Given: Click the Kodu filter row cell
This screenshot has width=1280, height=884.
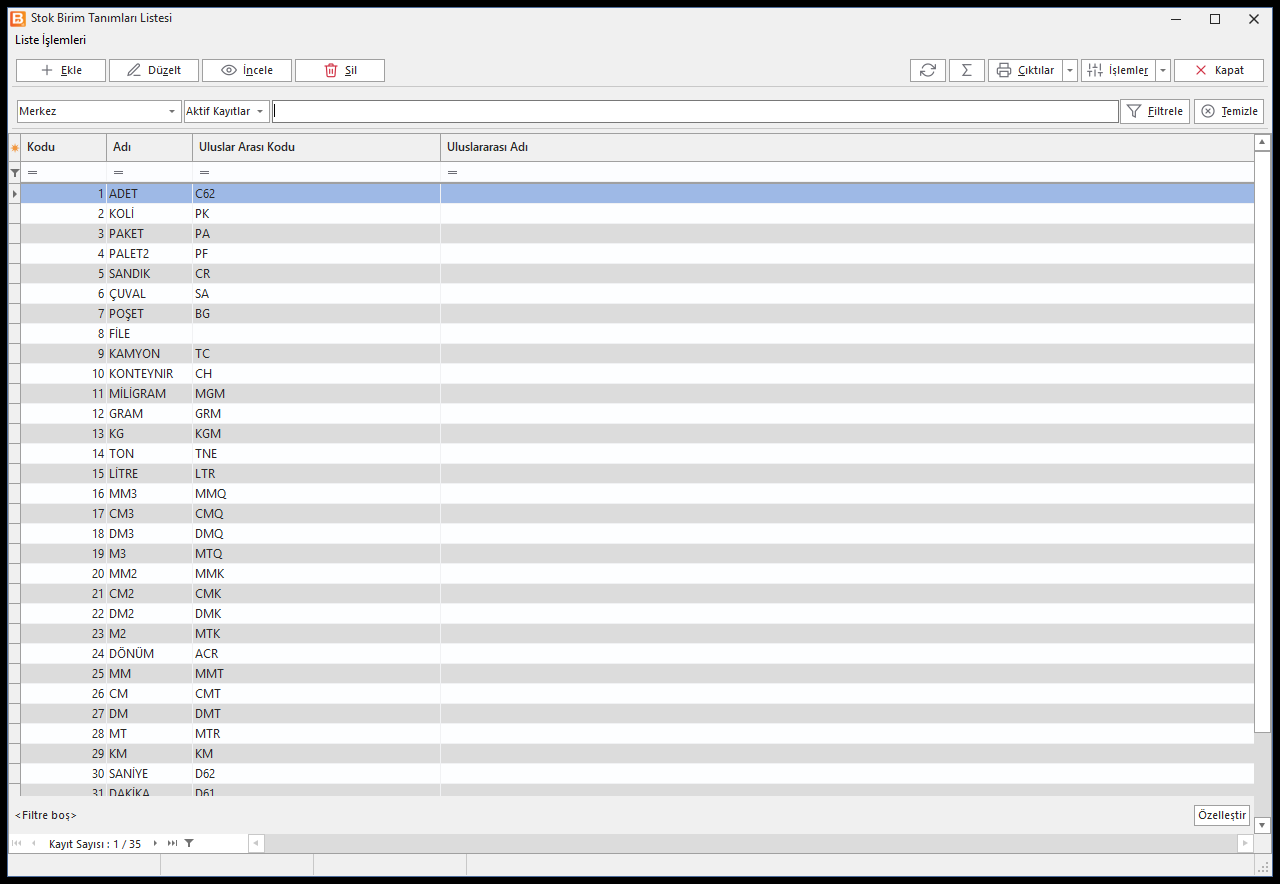Looking at the screenshot, I should (64, 173).
